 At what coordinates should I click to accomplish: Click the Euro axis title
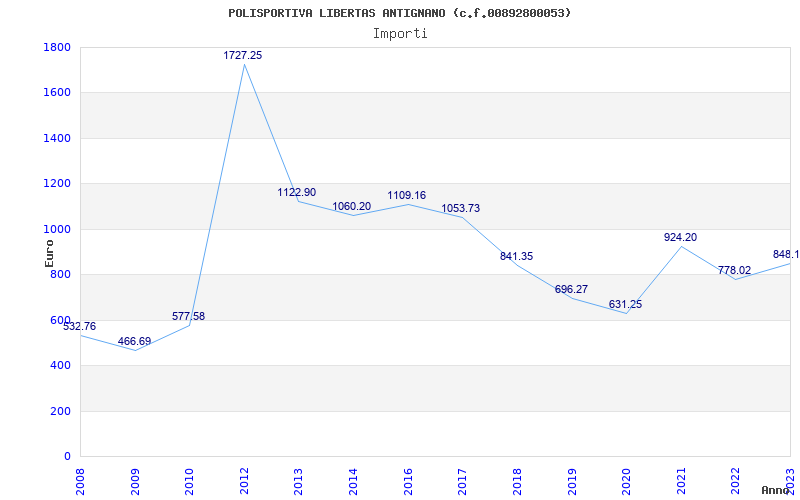click(x=49, y=253)
